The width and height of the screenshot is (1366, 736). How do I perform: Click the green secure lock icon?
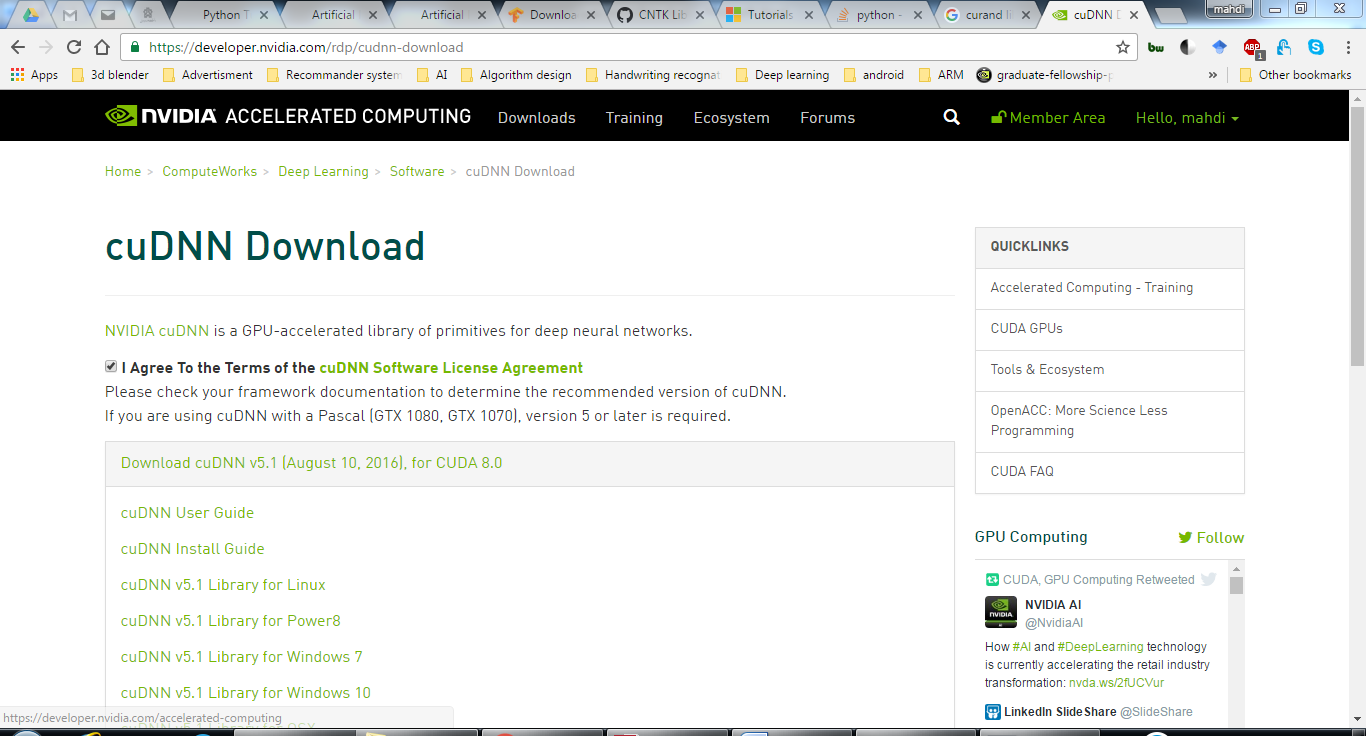(135, 47)
